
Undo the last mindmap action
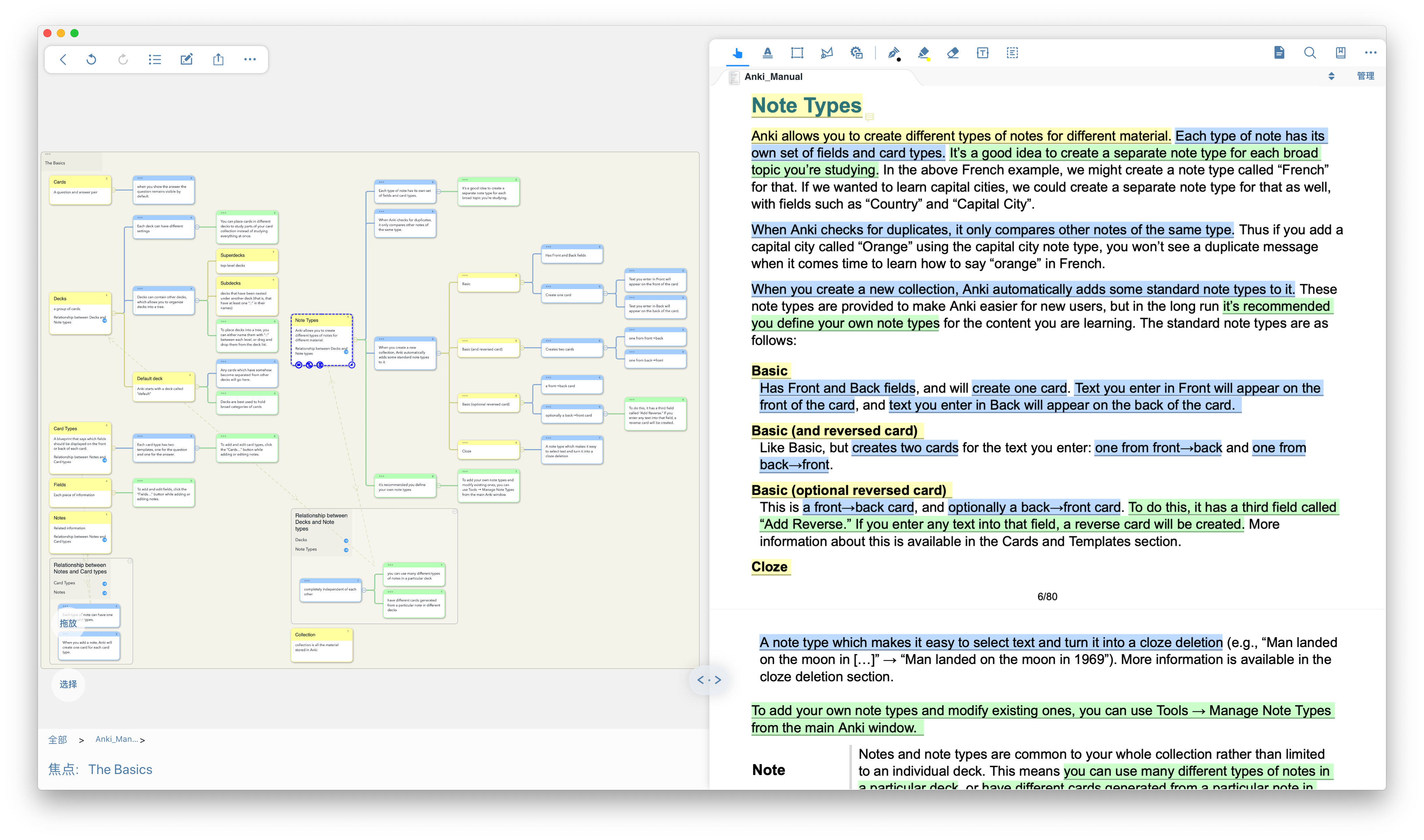[x=92, y=60]
